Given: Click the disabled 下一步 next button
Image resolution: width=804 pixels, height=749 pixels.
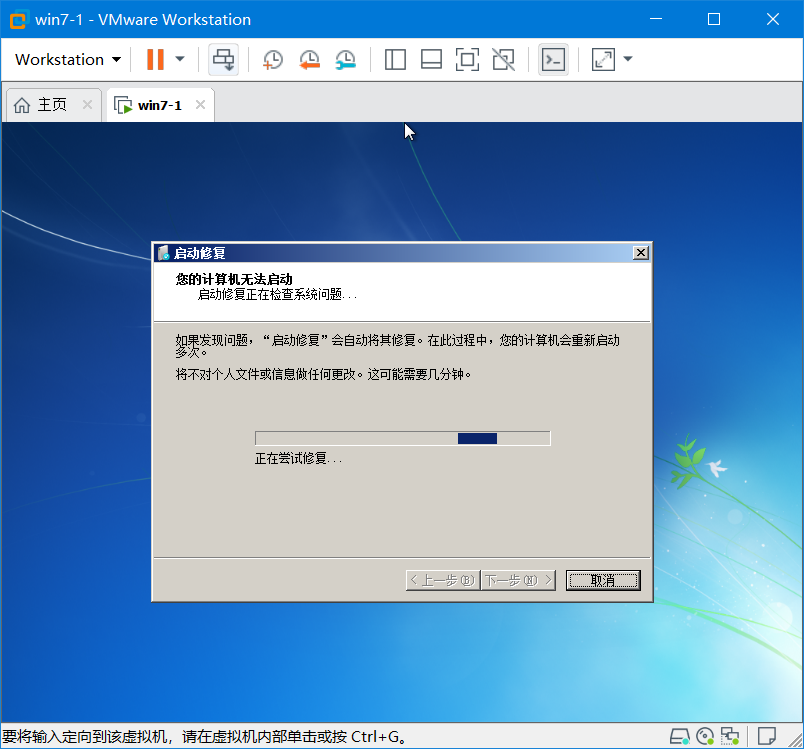Looking at the screenshot, I should [x=518, y=580].
